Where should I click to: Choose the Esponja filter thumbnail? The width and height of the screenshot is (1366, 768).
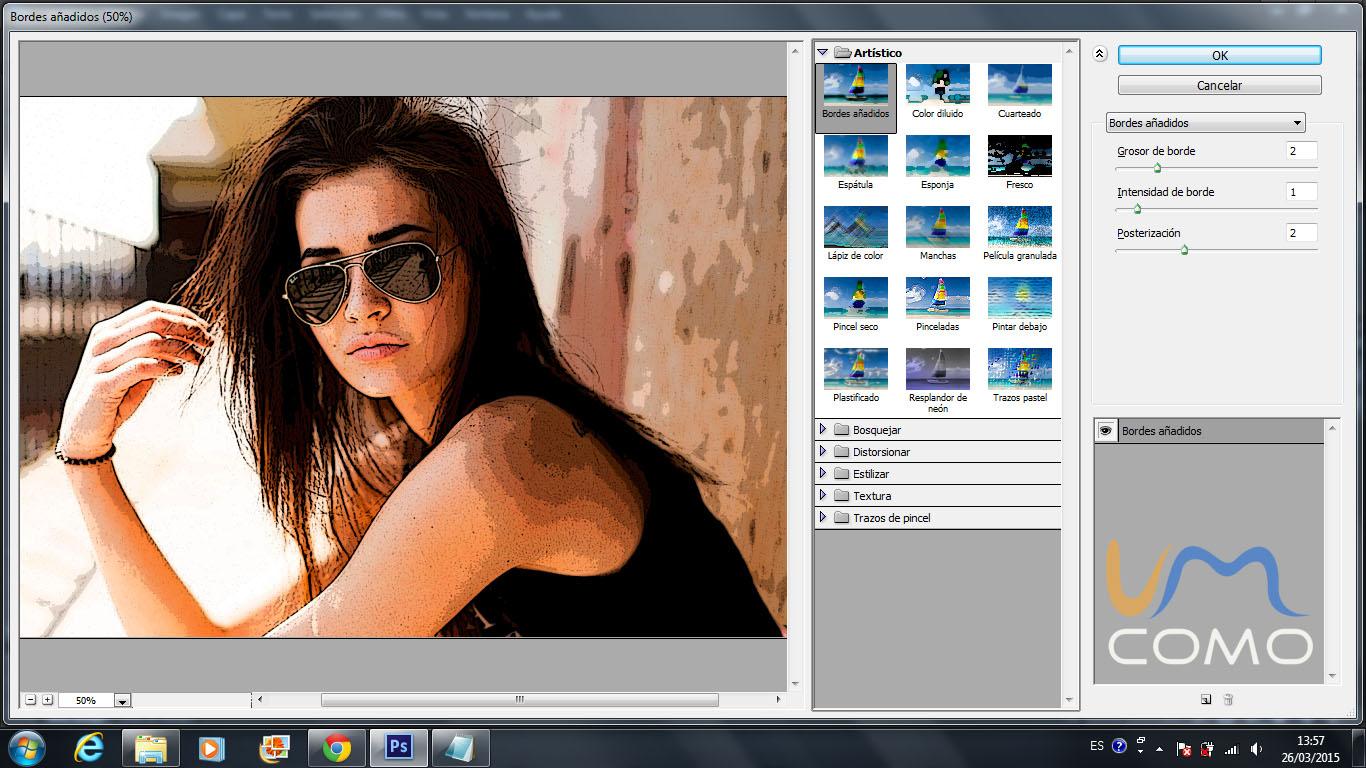(x=937, y=157)
